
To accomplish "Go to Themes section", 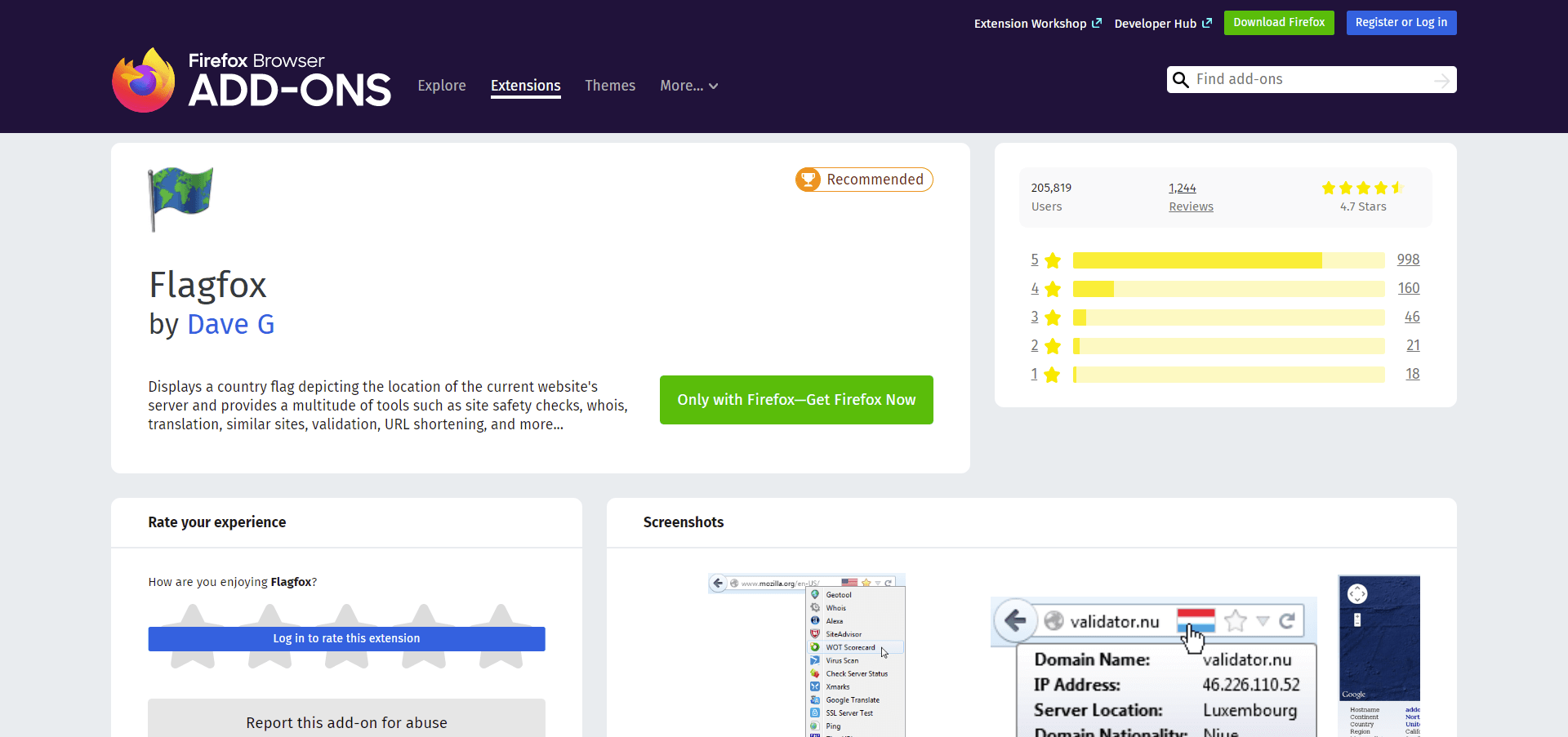I will (x=610, y=86).
